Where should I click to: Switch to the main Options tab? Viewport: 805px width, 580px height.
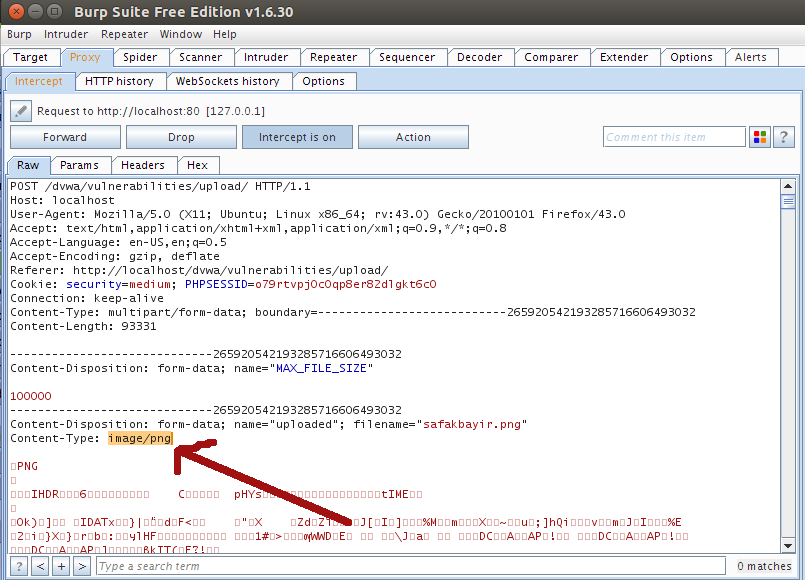click(692, 57)
